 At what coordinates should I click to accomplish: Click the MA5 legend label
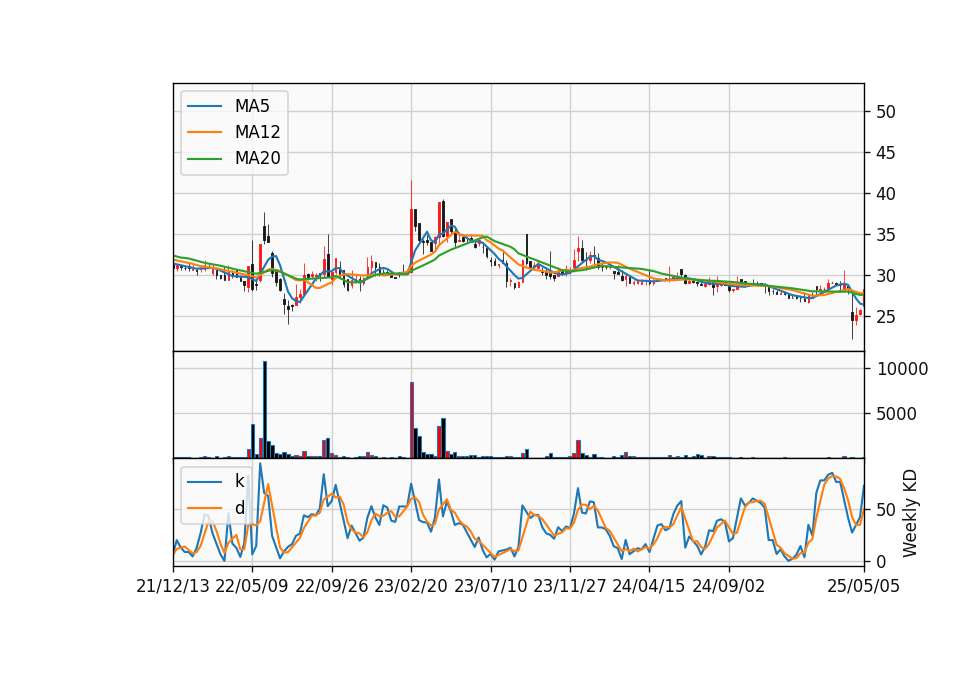[x=252, y=106]
